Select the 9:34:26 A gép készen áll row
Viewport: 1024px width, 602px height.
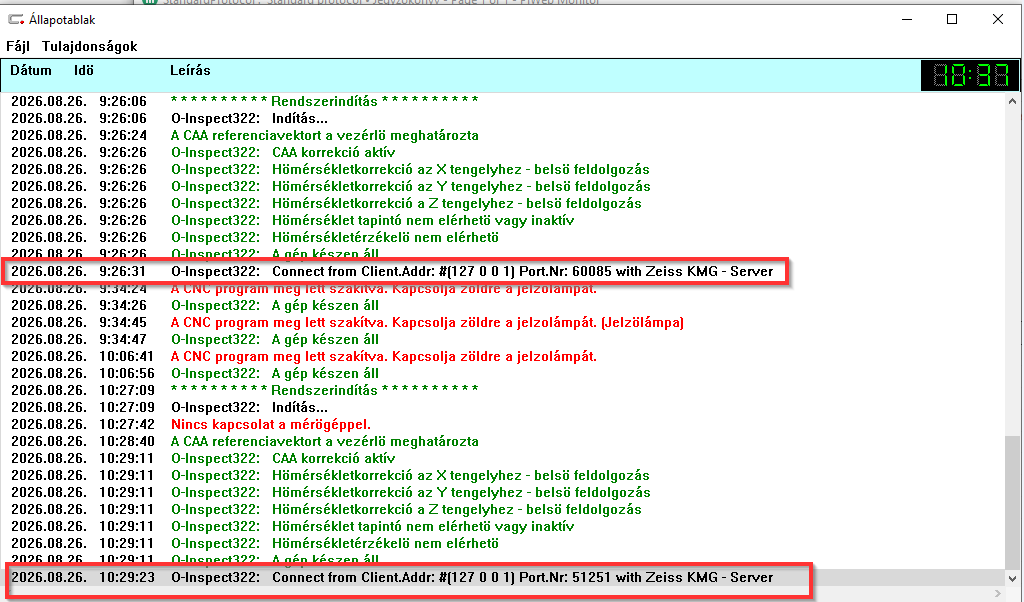click(x=503, y=305)
